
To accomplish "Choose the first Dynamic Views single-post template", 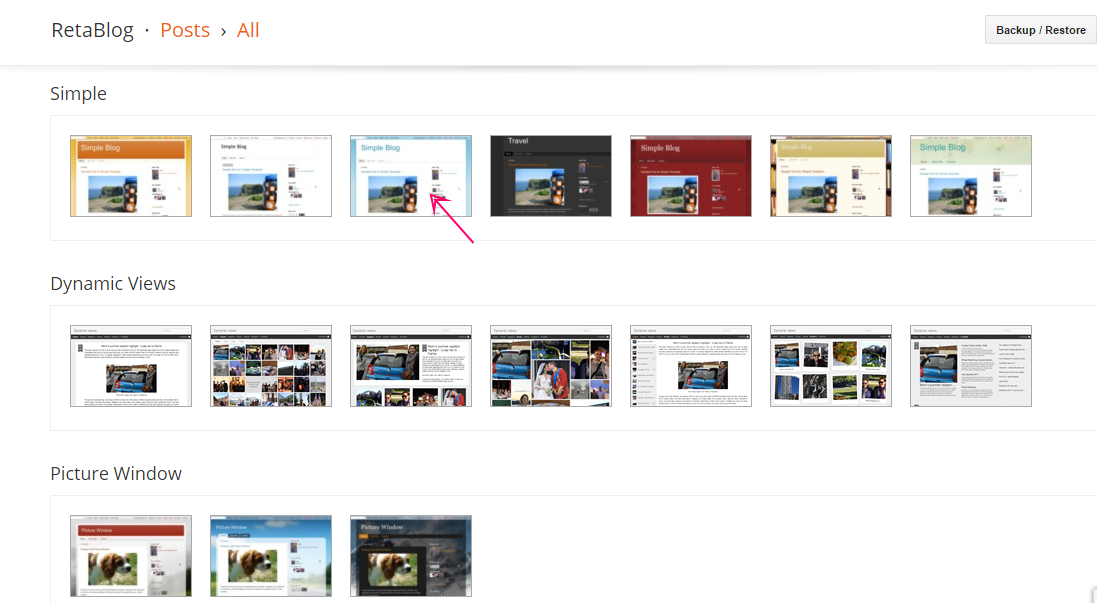I will click(131, 366).
